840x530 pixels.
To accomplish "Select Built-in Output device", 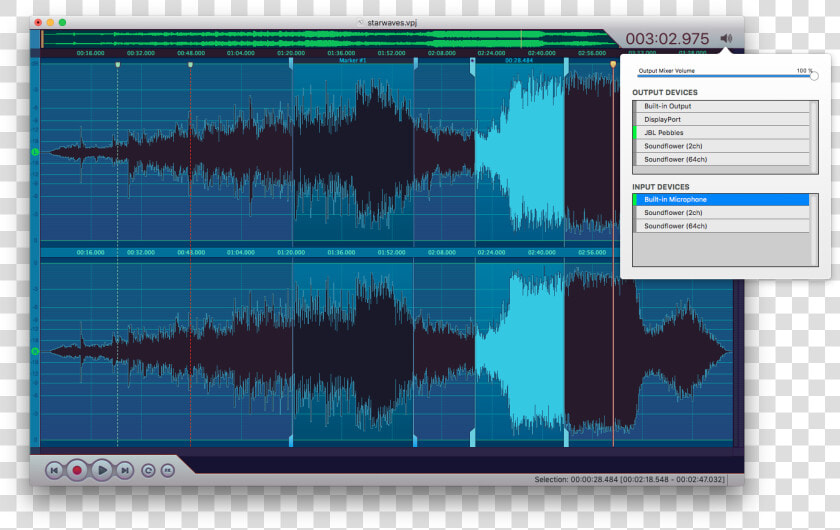I will click(x=721, y=106).
